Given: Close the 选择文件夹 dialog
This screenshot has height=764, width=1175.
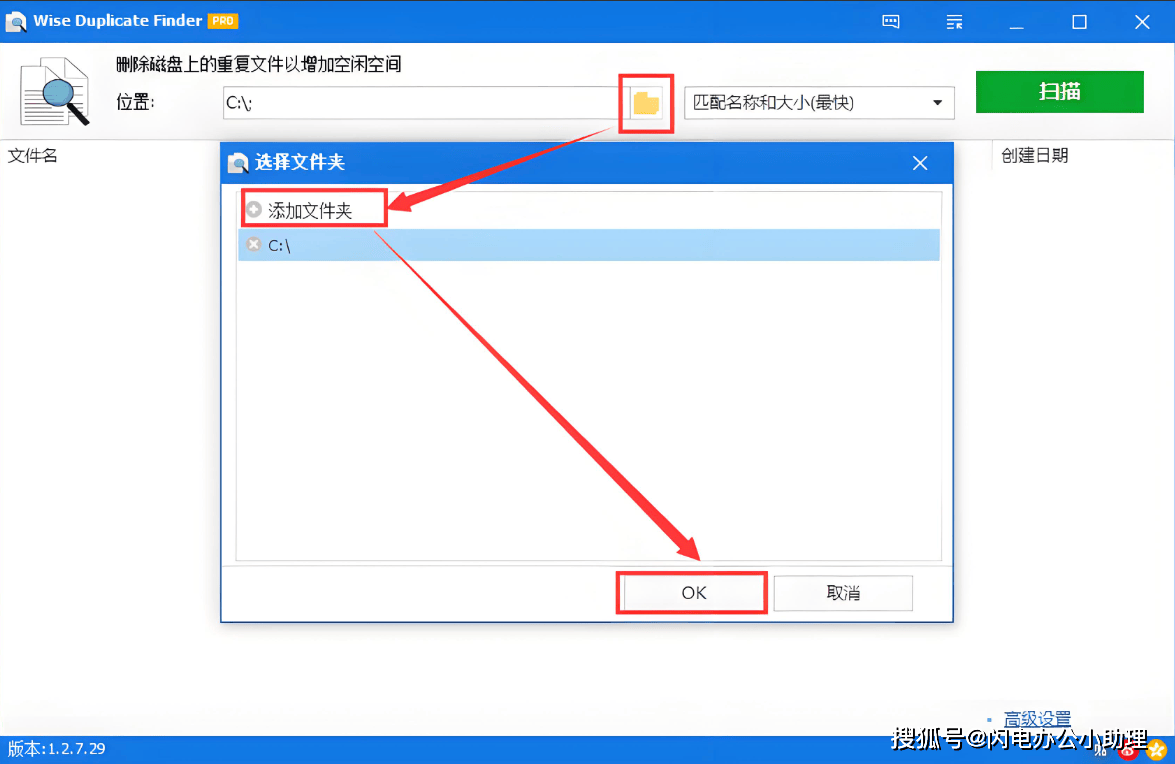Looking at the screenshot, I should click(920, 163).
